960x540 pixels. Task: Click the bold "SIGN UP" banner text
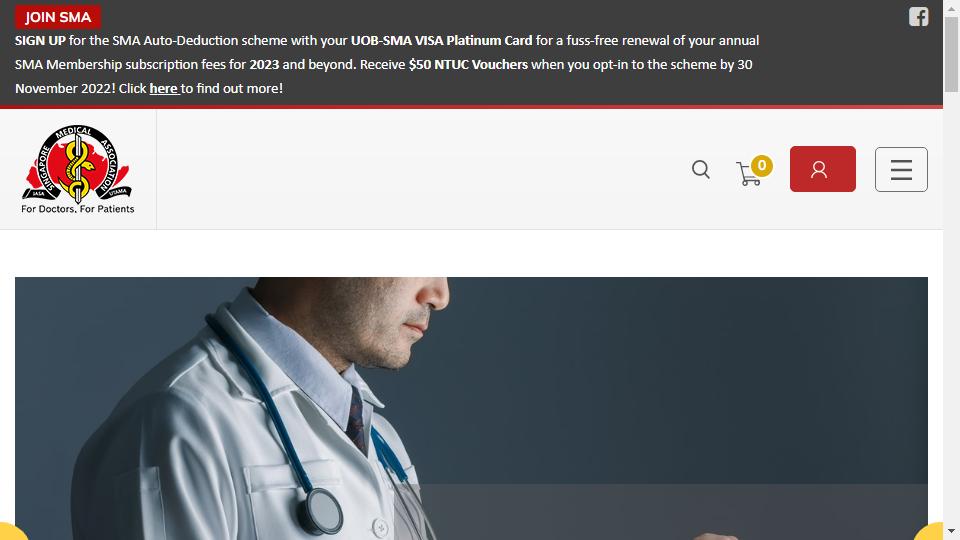[40, 40]
